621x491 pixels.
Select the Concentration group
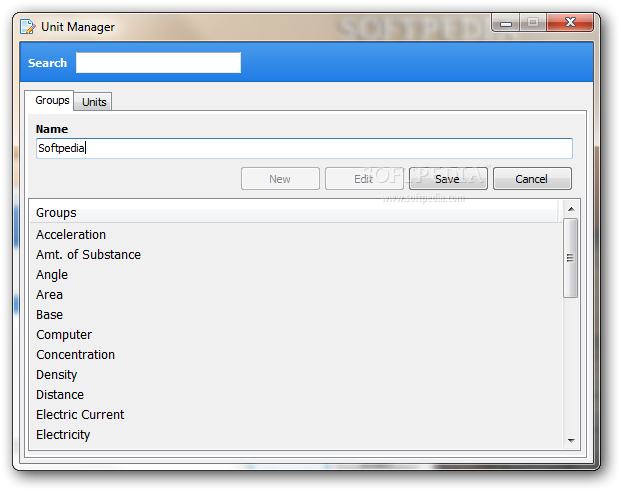[x=295, y=354]
